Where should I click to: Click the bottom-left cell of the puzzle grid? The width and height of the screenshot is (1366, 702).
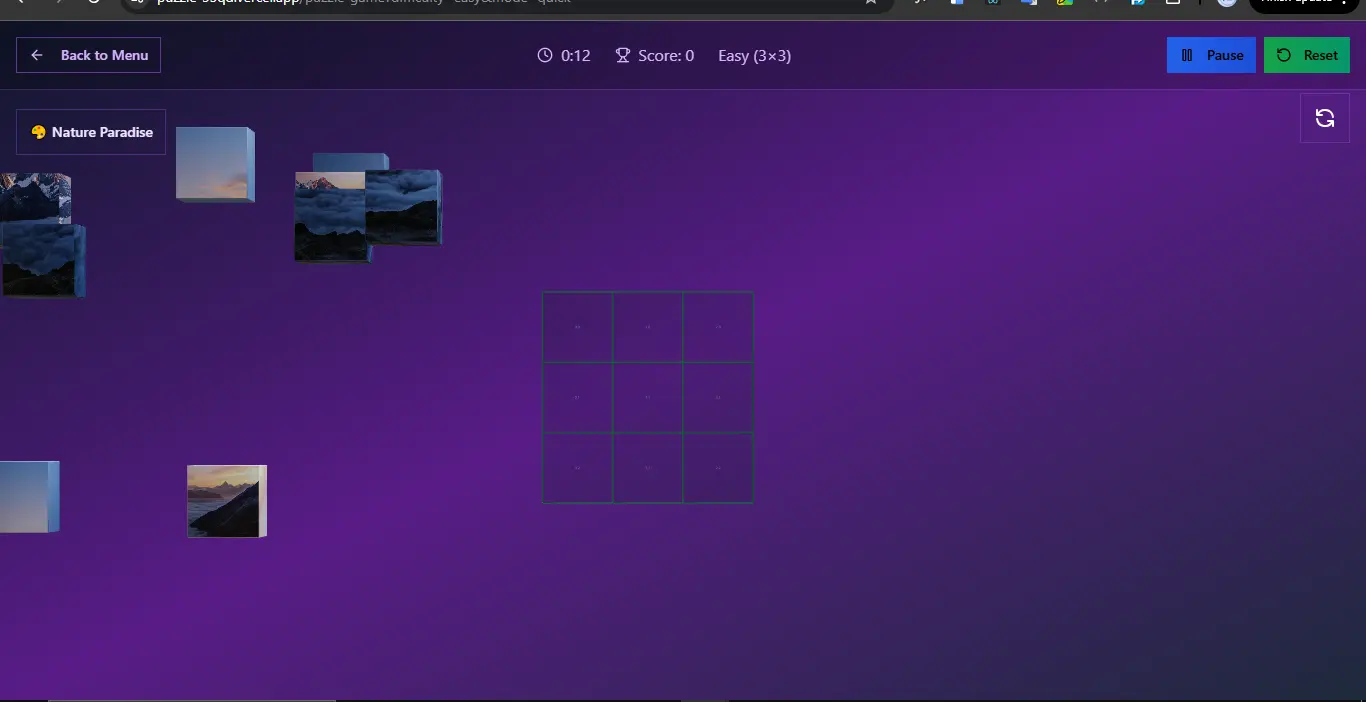click(x=577, y=467)
